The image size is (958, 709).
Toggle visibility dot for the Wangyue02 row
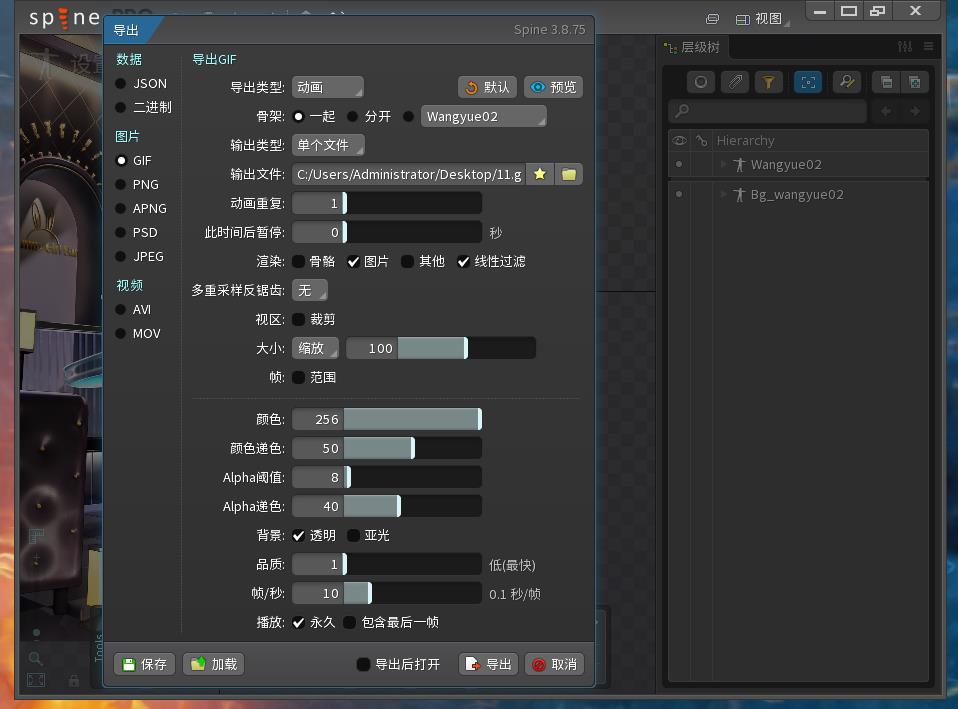[x=679, y=164]
